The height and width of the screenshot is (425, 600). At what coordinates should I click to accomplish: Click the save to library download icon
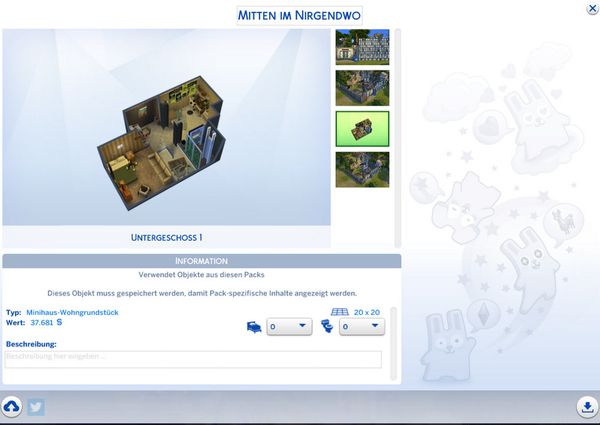pyautogui.click(x=586, y=407)
